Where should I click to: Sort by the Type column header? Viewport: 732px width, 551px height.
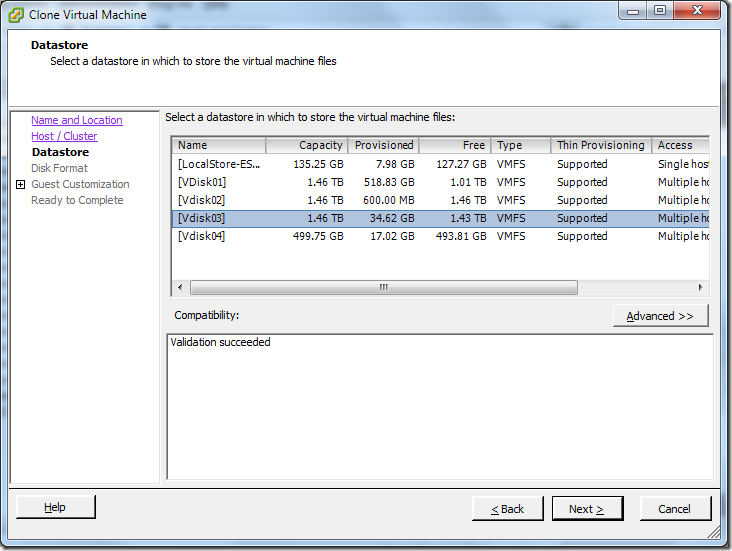(521, 145)
